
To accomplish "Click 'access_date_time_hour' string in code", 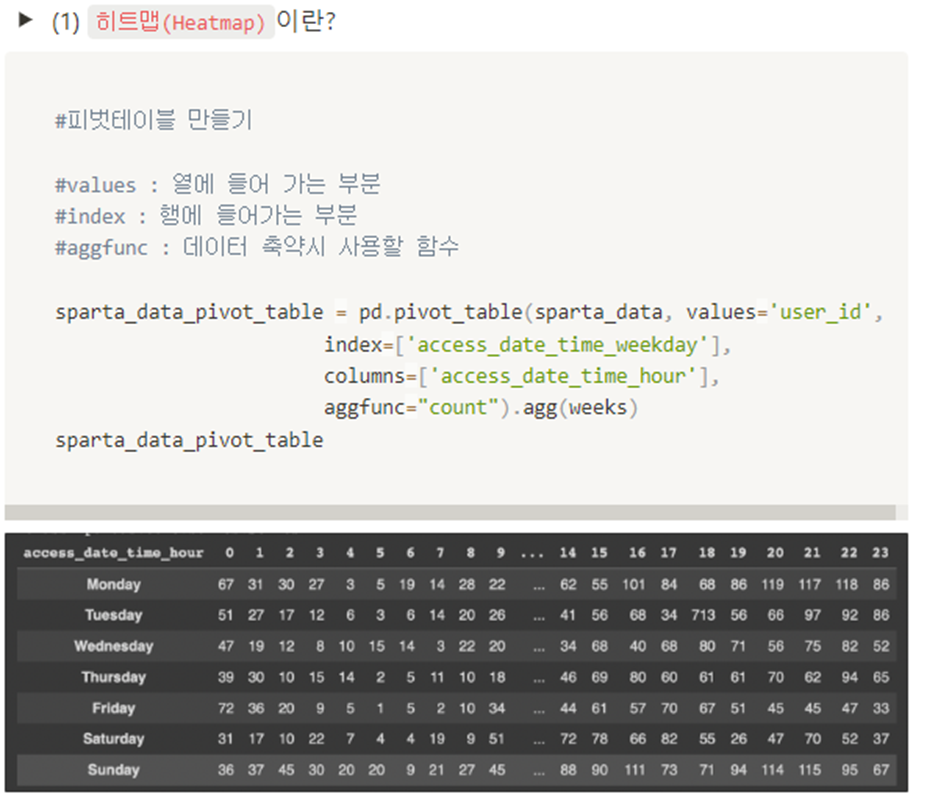I will [x=563, y=376].
